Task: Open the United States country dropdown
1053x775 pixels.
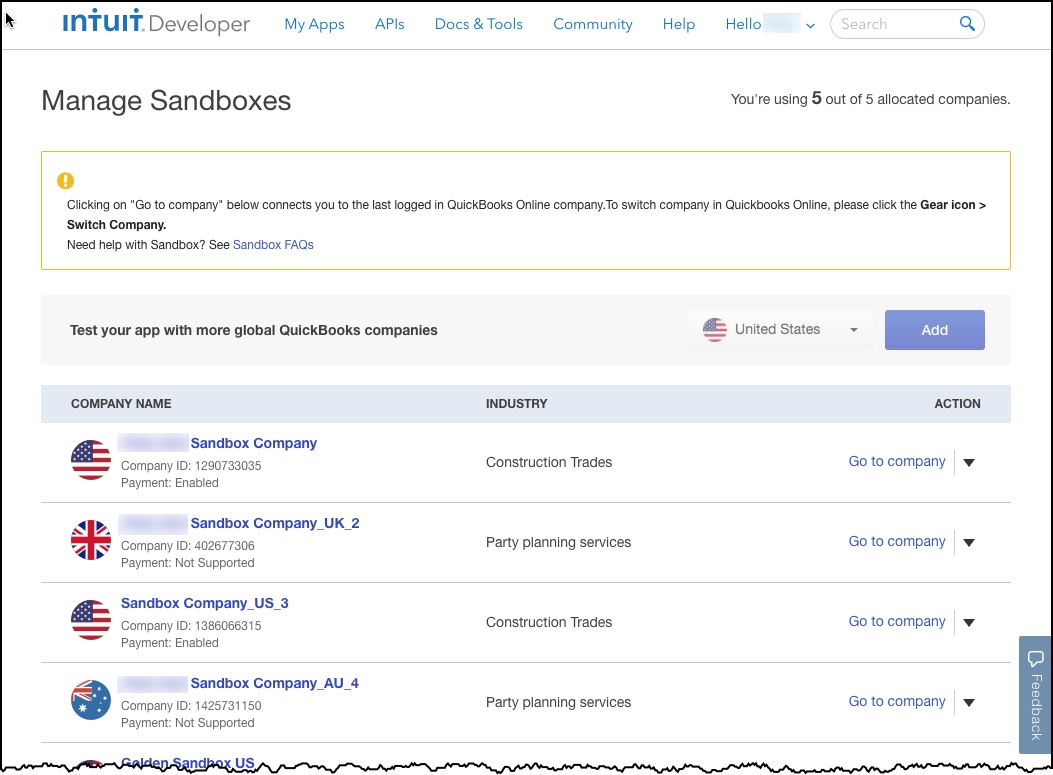Action: 853,329
